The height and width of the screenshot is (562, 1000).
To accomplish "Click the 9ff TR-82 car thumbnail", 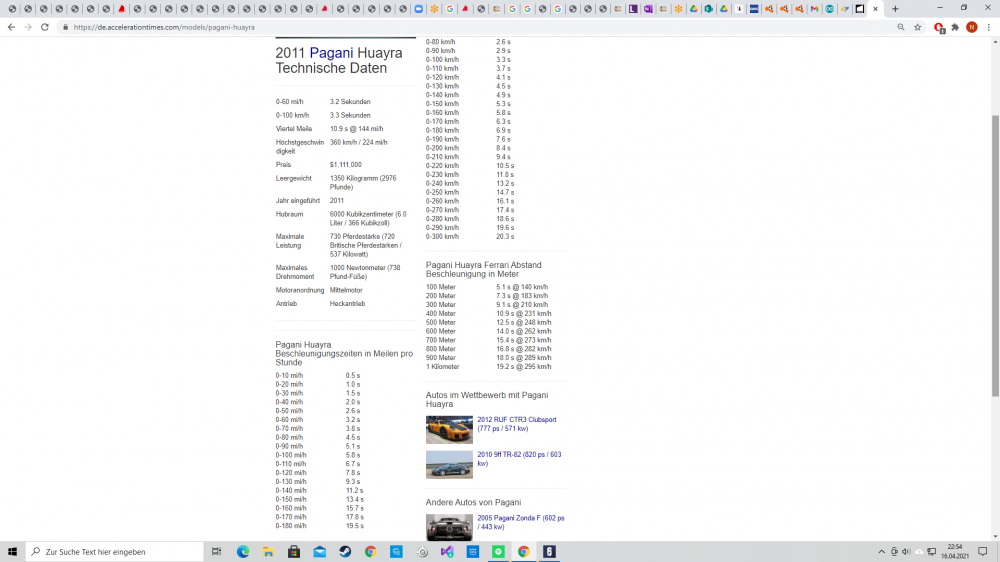I will pyautogui.click(x=449, y=465).
